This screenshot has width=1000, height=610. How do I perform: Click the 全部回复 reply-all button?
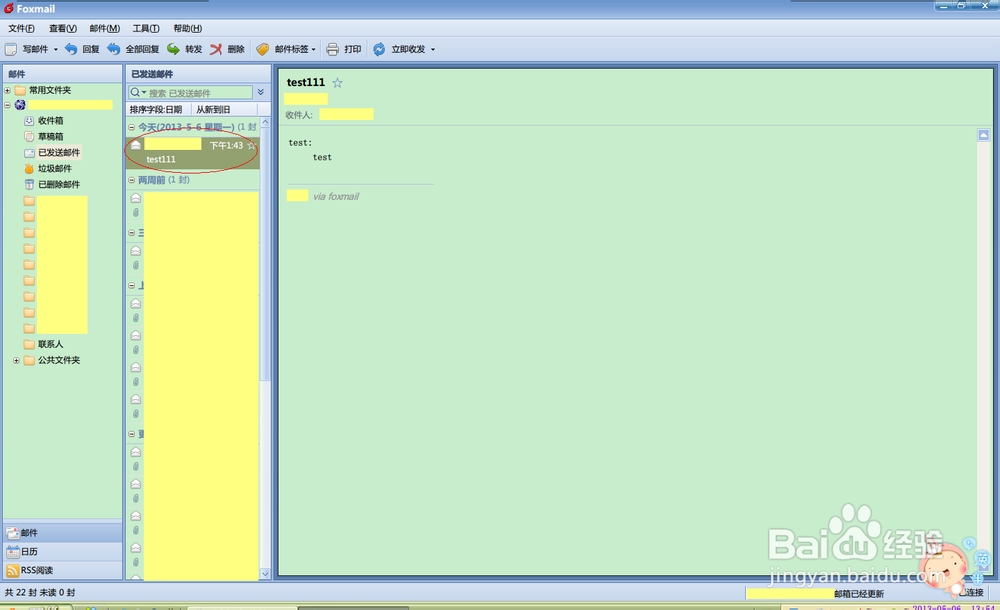point(133,49)
